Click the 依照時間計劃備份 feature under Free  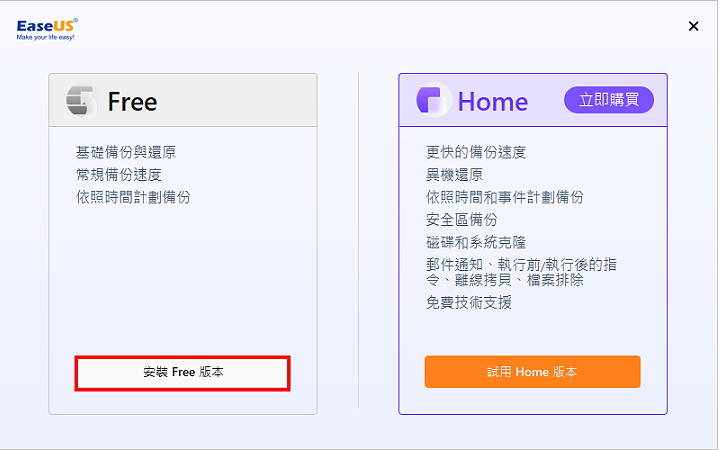(x=133, y=197)
